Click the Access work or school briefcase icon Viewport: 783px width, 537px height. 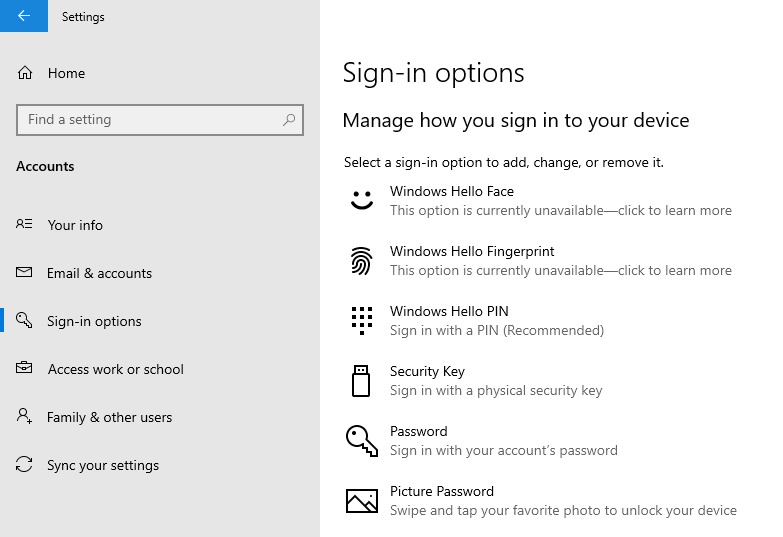pos(24,368)
